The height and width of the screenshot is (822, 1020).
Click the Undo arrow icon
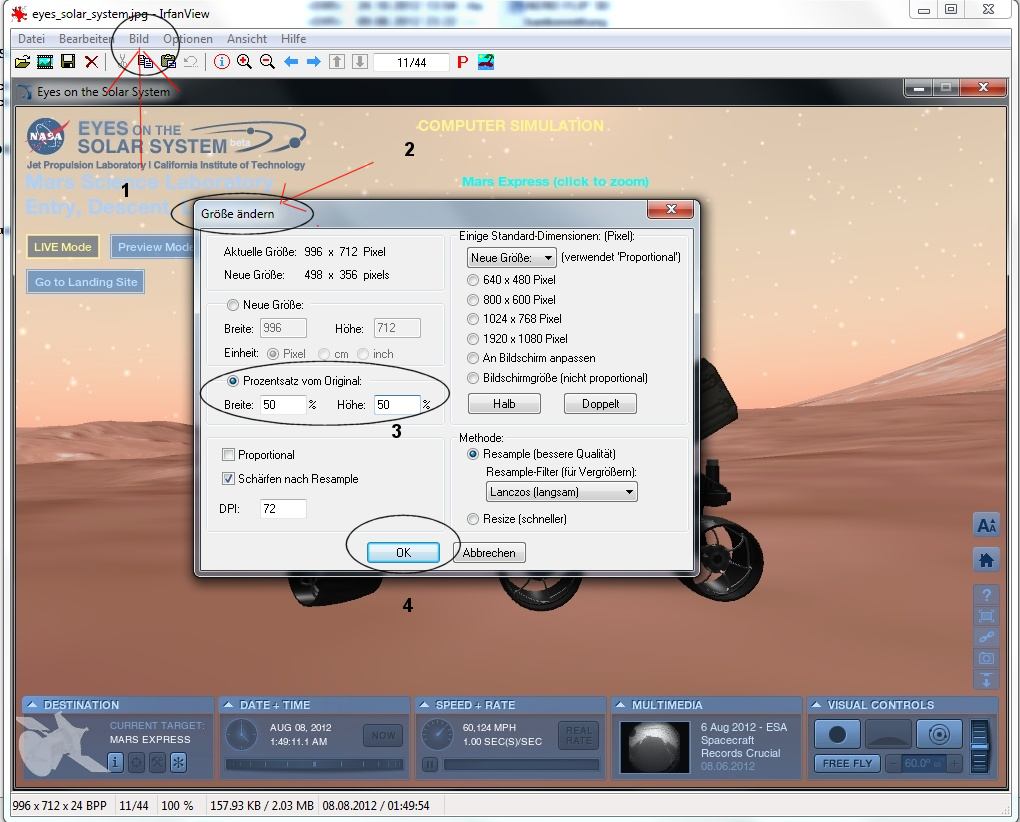click(x=191, y=62)
